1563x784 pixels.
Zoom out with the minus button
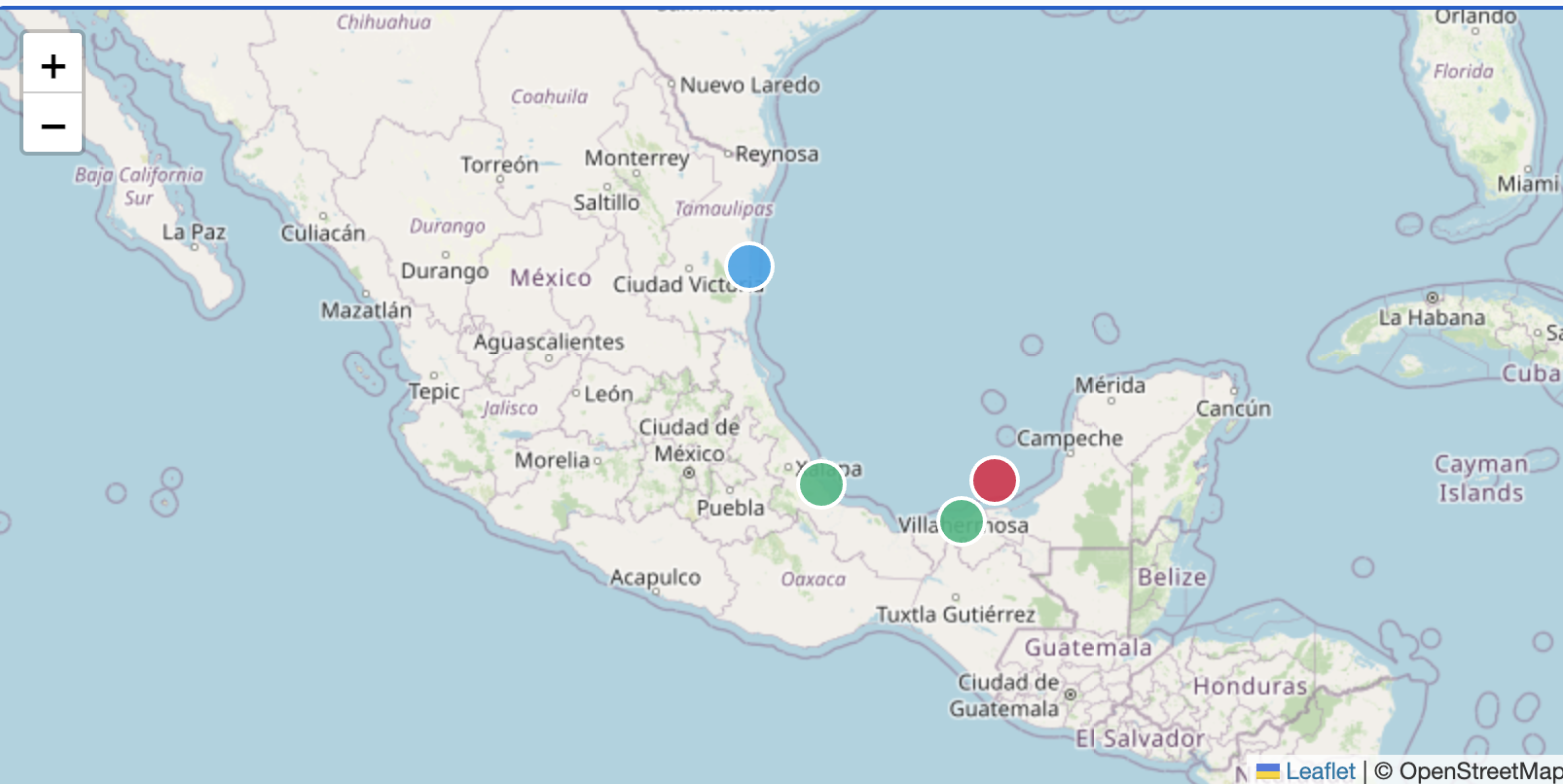coord(53,125)
